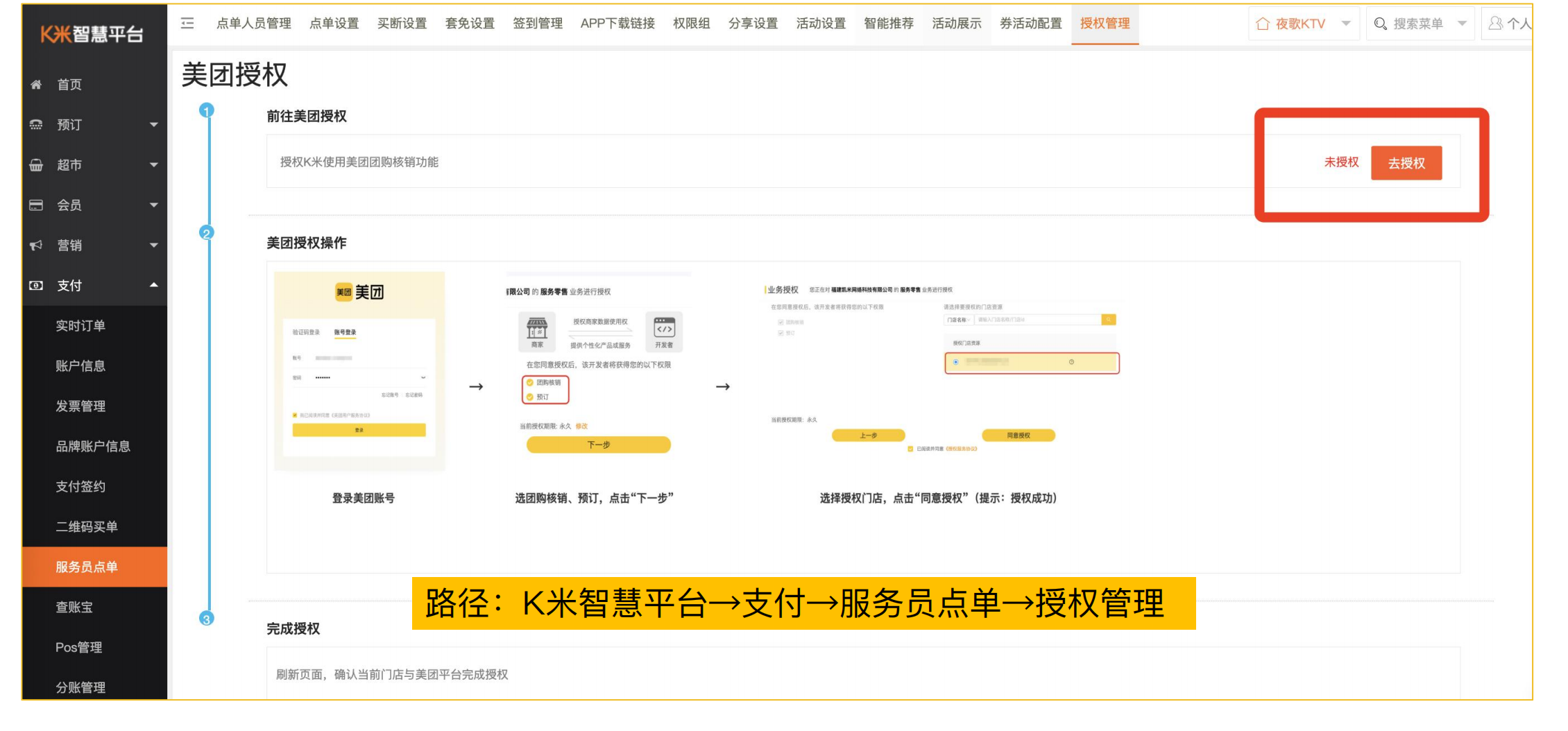Click the home icon beside 首页
Screen dimensions: 1568x731
(x=36, y=85)
